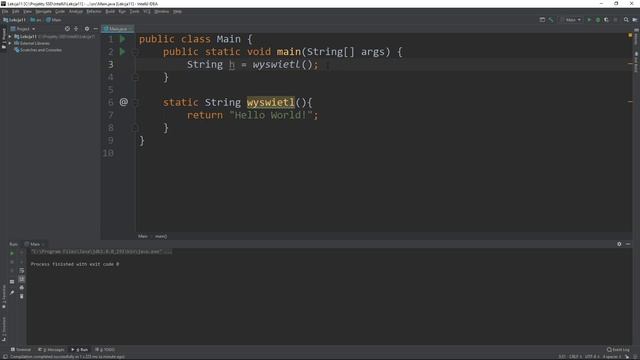Run with Coverage from the top toolbar
Screen dimensions: 640x360
pyautogui.click(x=607, y=20)
